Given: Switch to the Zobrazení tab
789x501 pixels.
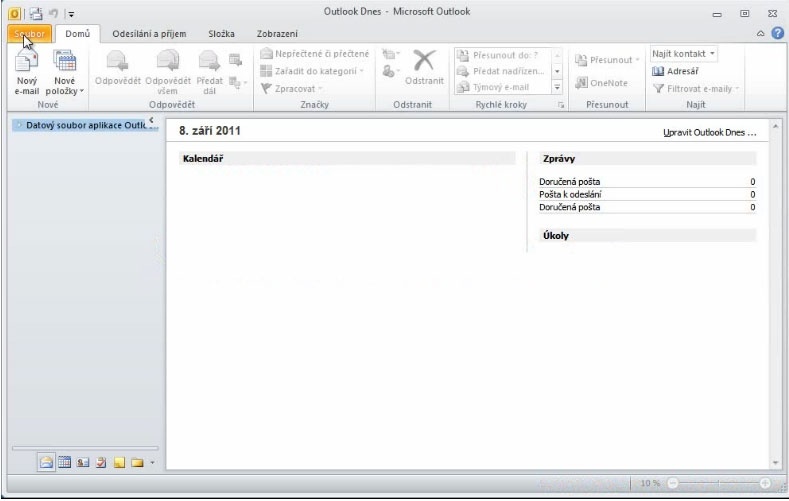Looking at the screenshot, I should [277, 34].
